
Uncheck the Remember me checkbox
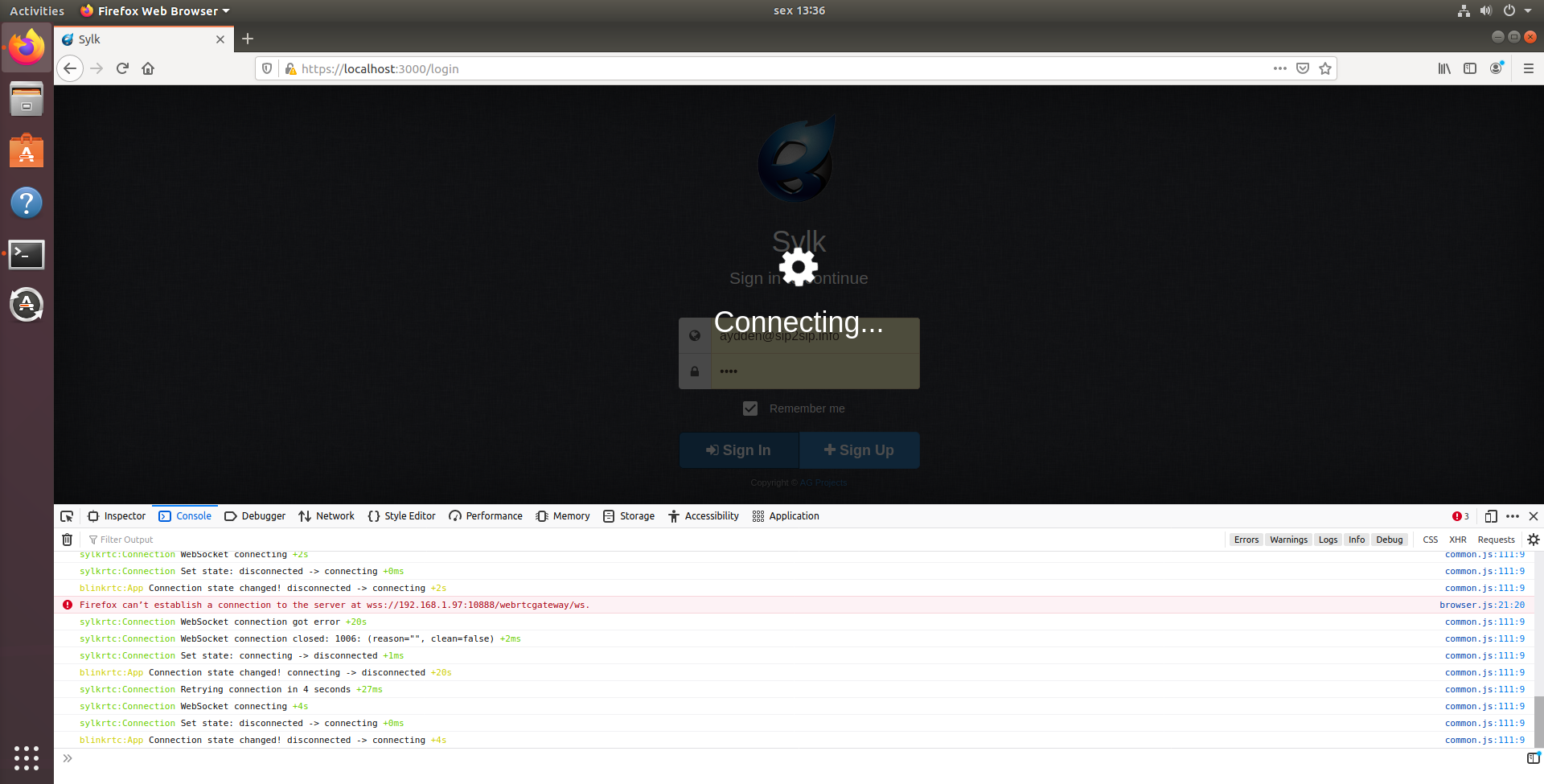pyautogui.click(x=750, y=408)
